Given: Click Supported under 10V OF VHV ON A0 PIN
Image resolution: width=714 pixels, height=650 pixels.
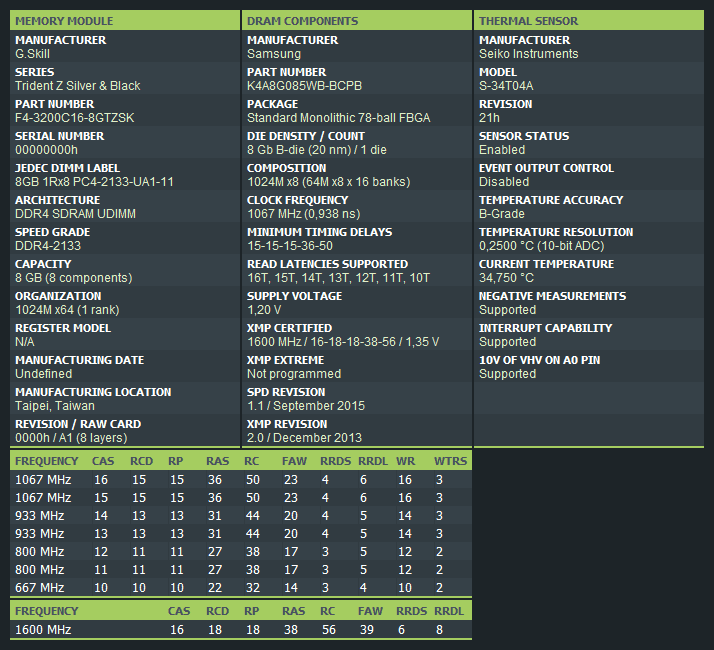Looking at the screenshot, I should [507, 374].
